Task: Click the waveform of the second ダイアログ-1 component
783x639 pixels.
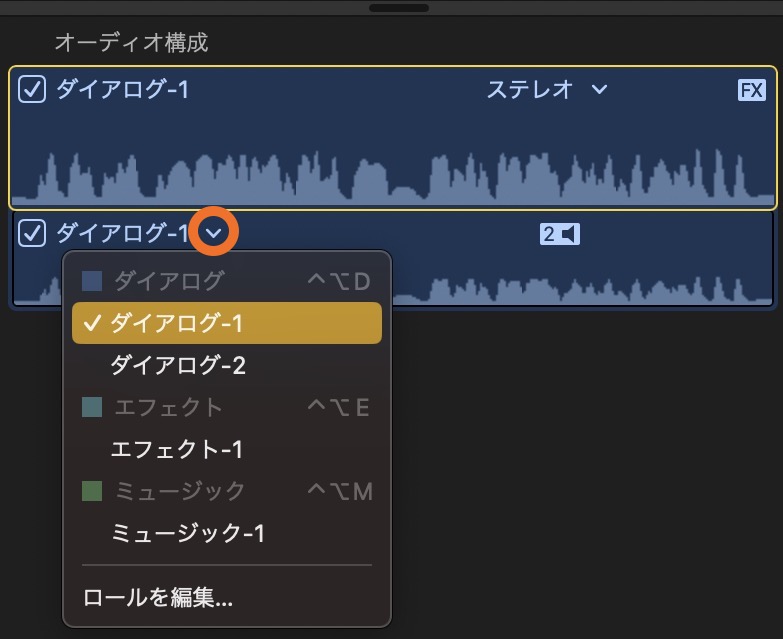Action: pos(582,290)
